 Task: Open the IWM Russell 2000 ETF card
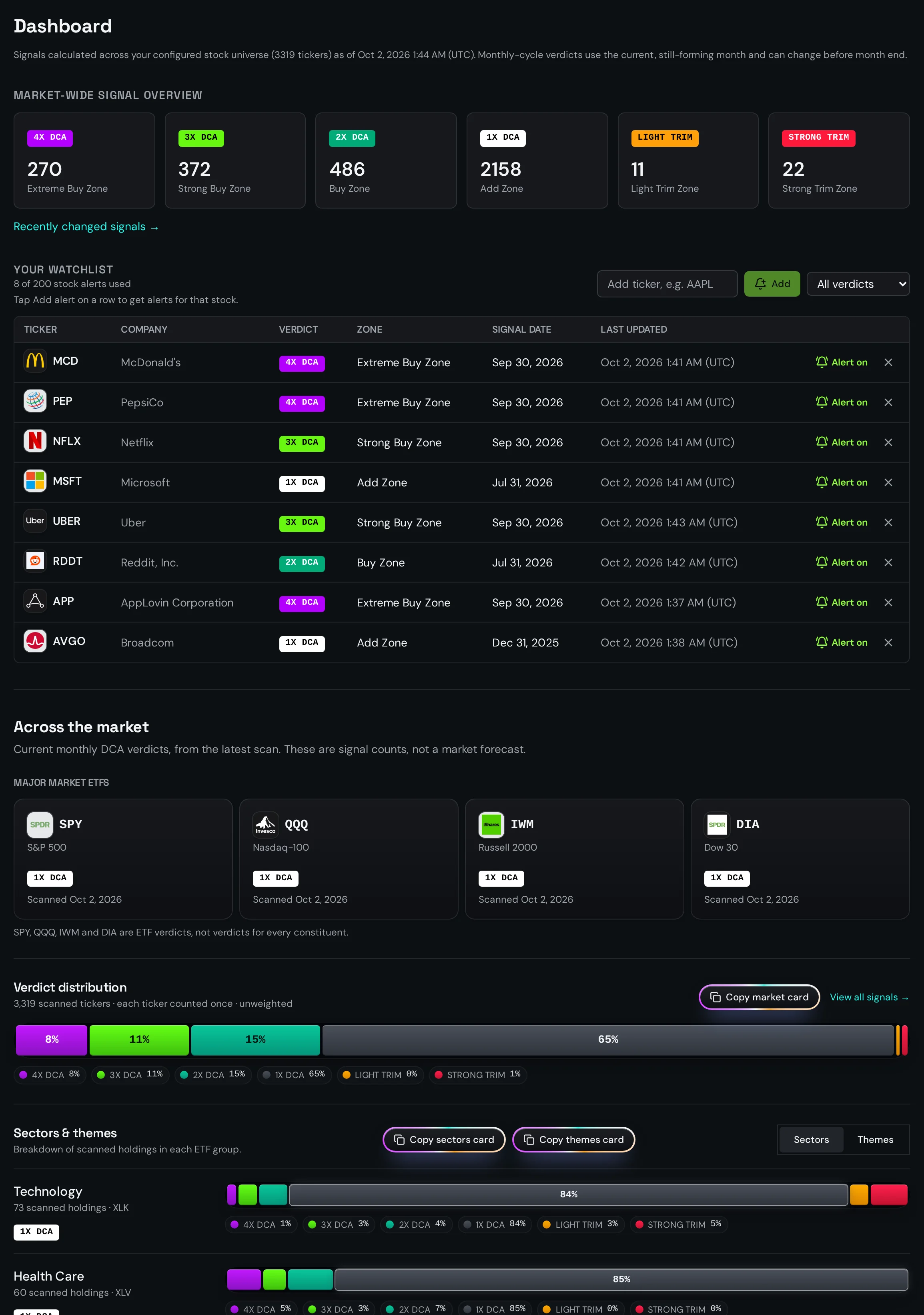pyautogui.click(x=574, y=859)
